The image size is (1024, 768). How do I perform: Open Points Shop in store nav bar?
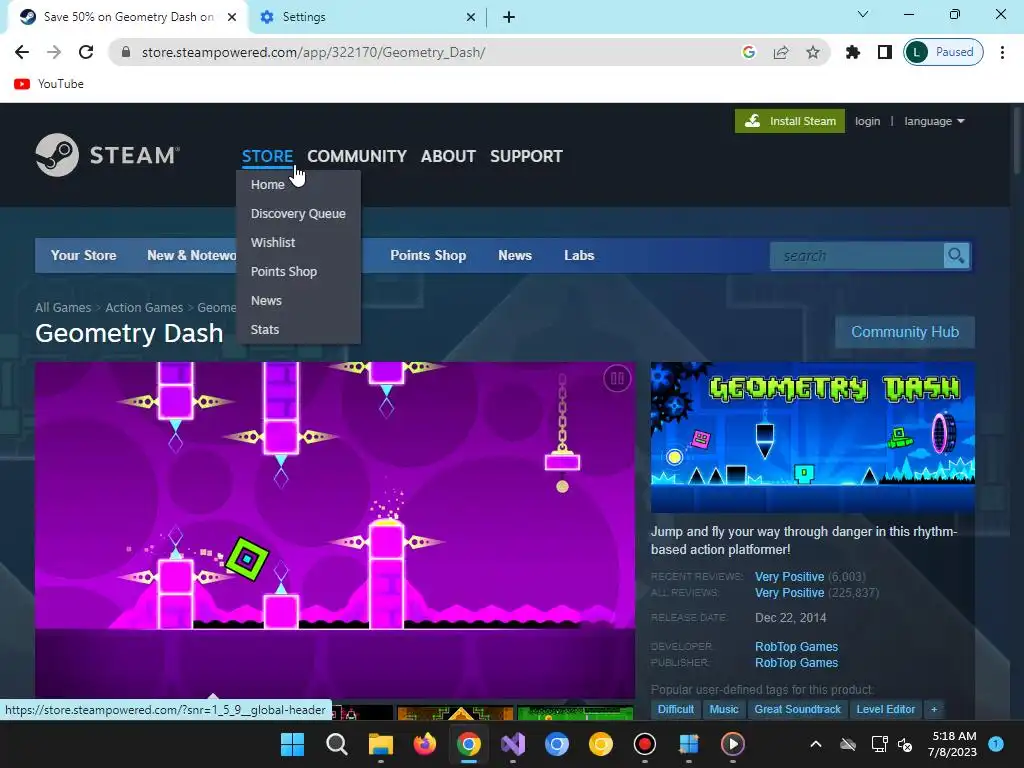(428, 255)
